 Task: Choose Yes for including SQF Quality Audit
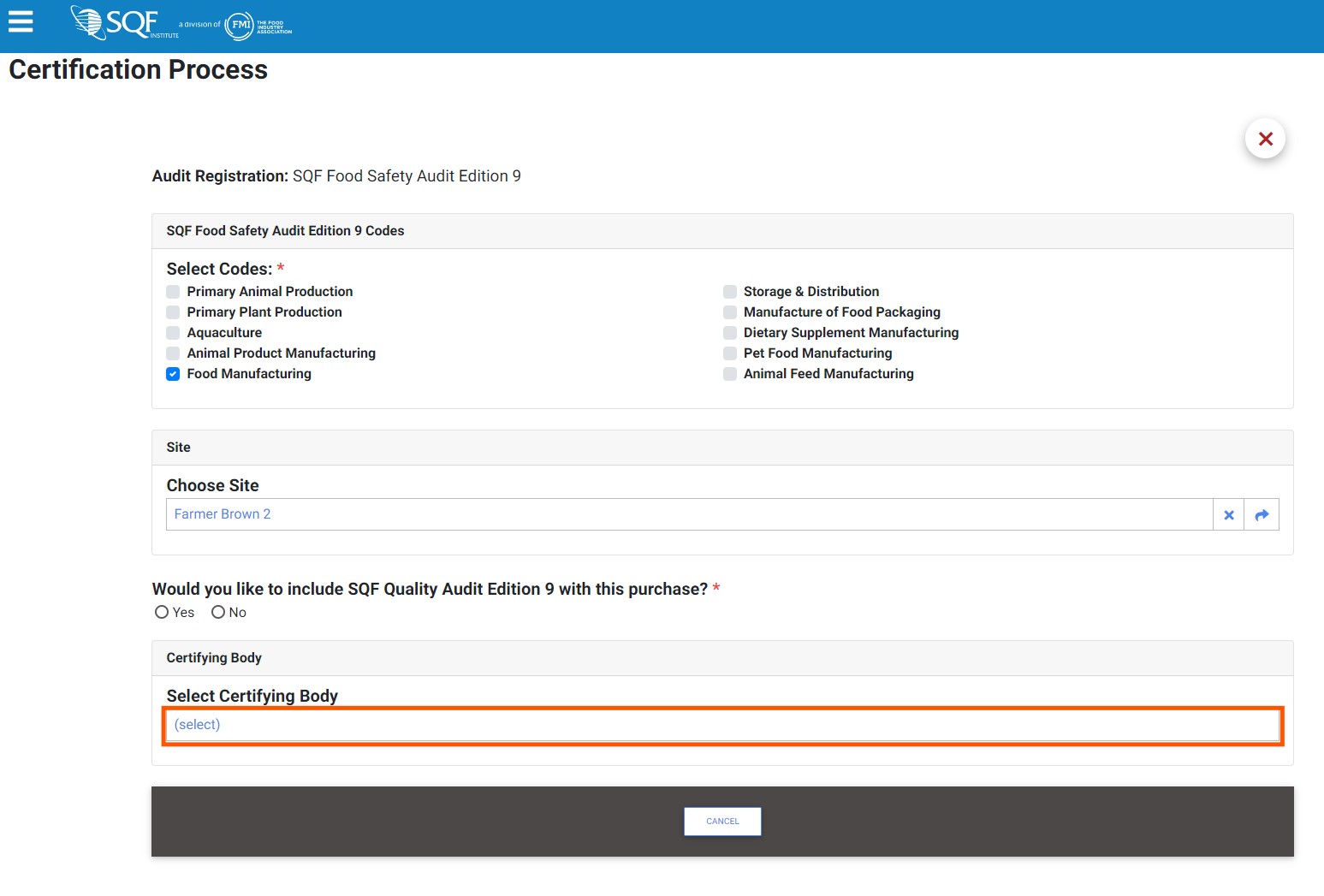click(x=162, y=612)
